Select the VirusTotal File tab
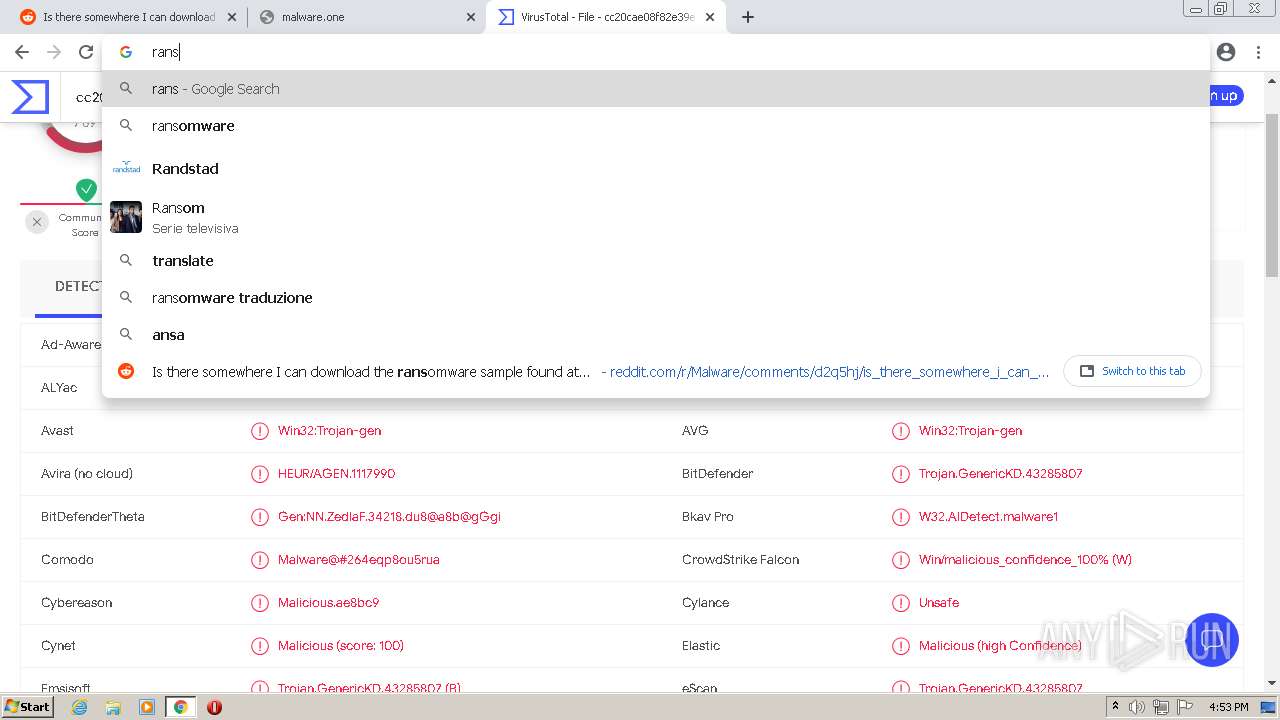 [x=606, y=17]
